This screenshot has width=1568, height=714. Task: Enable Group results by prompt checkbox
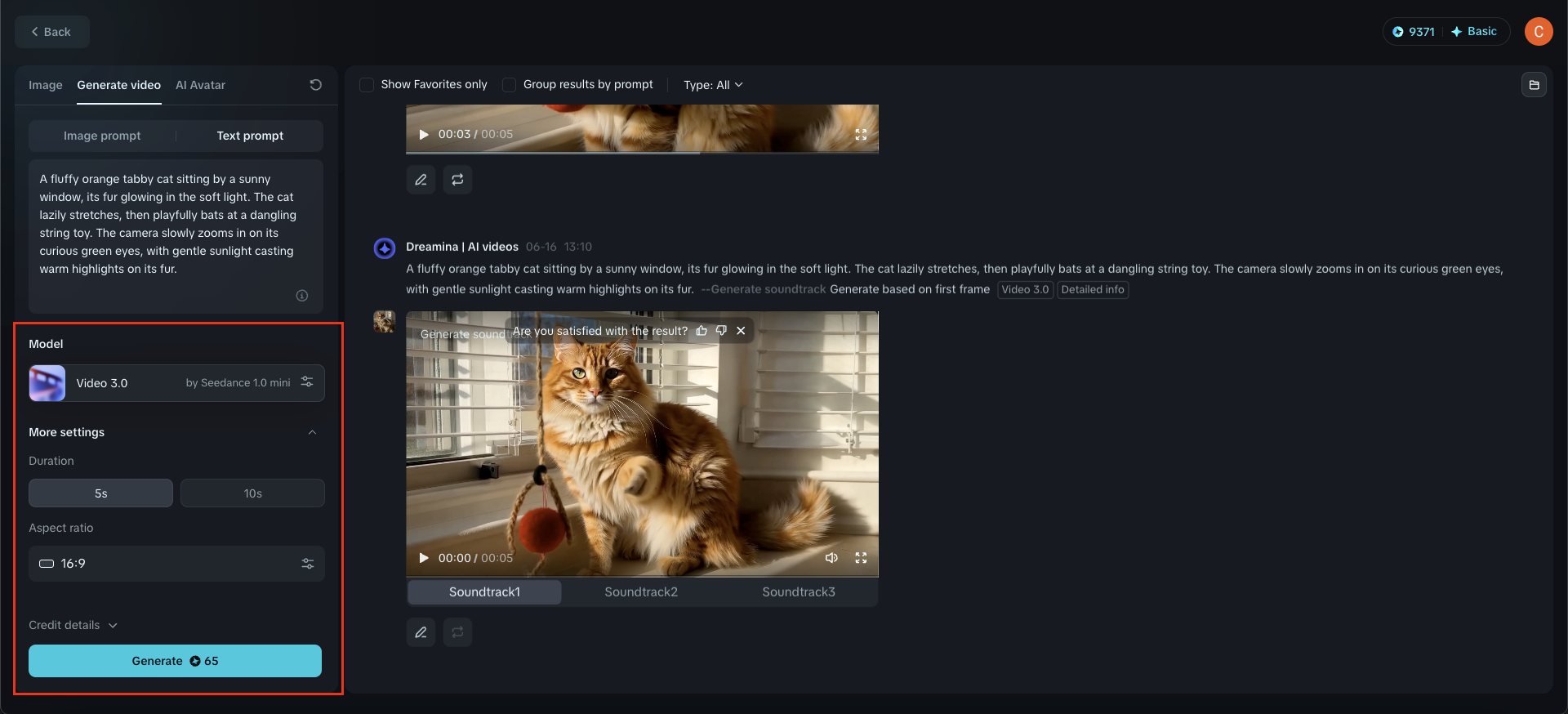(509, 85)
